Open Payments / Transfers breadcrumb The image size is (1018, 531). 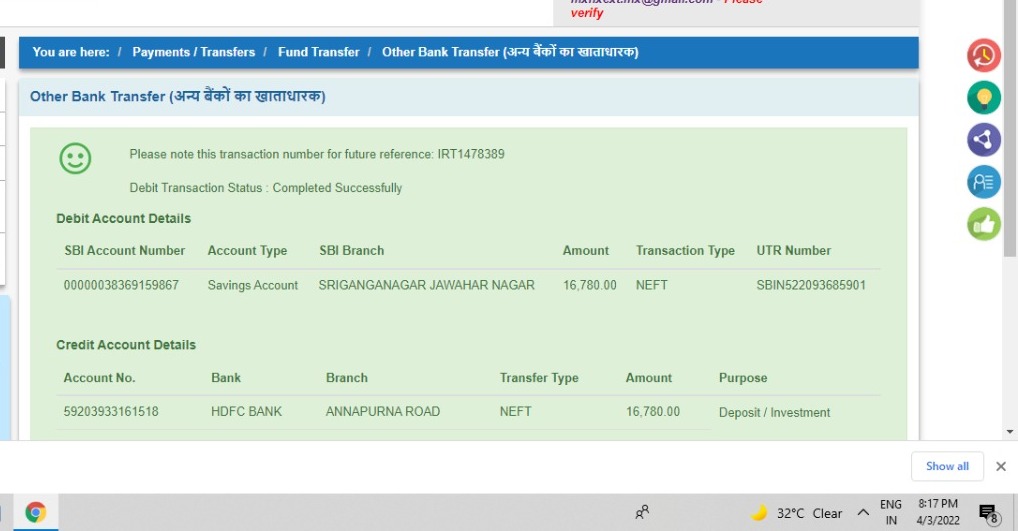(x=193, y=52)
